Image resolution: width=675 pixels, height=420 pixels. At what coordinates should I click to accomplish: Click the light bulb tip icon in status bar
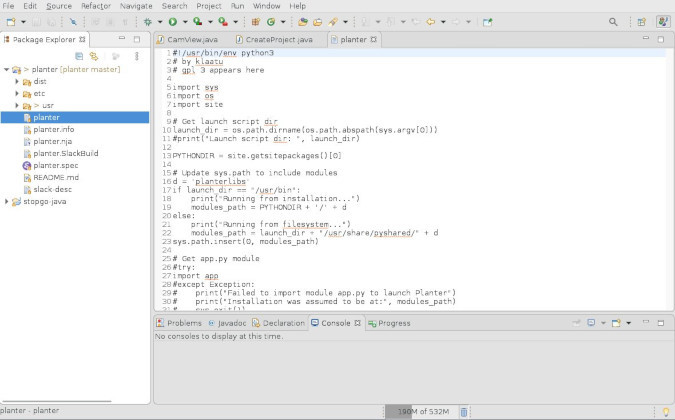(665, 411)
